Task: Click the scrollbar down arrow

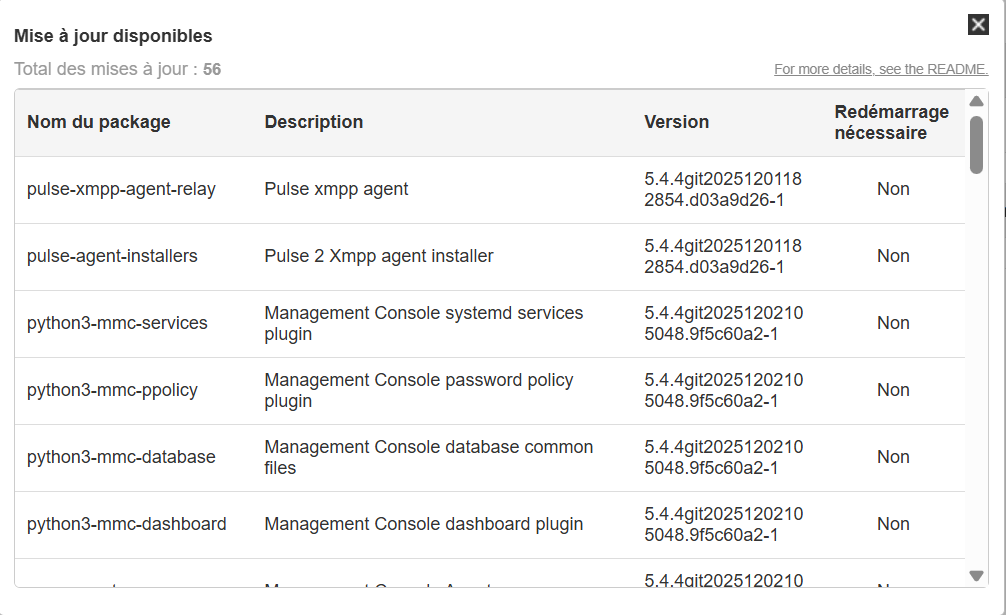Action: pyautogui.click(x=976, y=575)
